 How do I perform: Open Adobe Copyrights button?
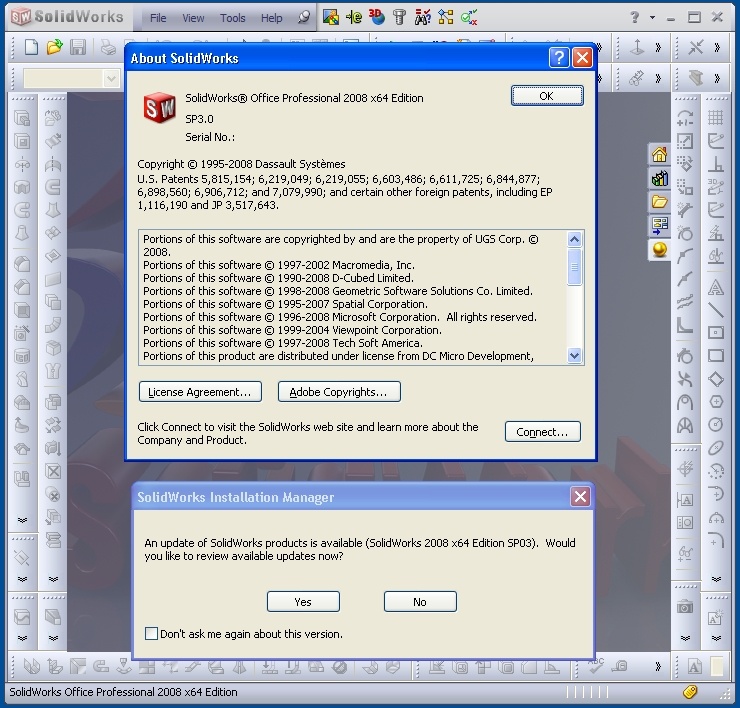coord(339,392)
